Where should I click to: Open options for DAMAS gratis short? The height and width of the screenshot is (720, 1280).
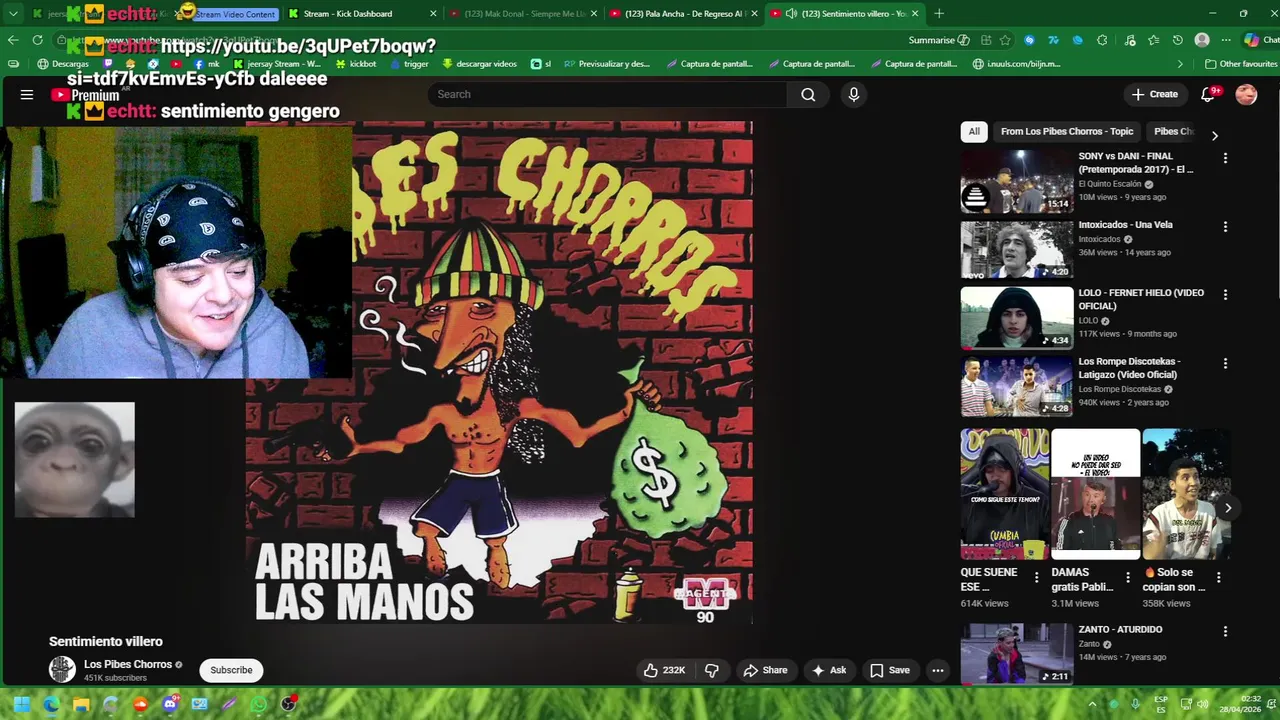click(1128, 577)
